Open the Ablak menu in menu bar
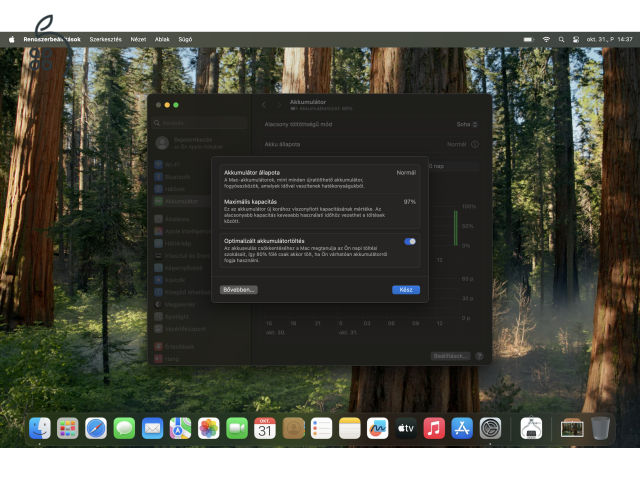The image size is (640, 480). (x=162, y=39)
